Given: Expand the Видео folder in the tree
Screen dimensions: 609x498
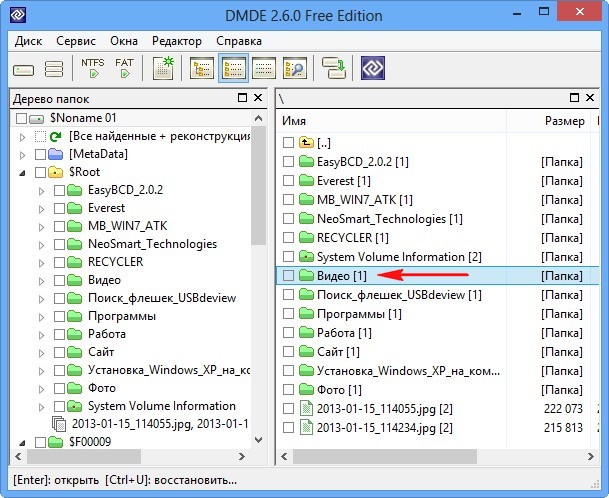Looking at the screenshot, I should point(41,280).
